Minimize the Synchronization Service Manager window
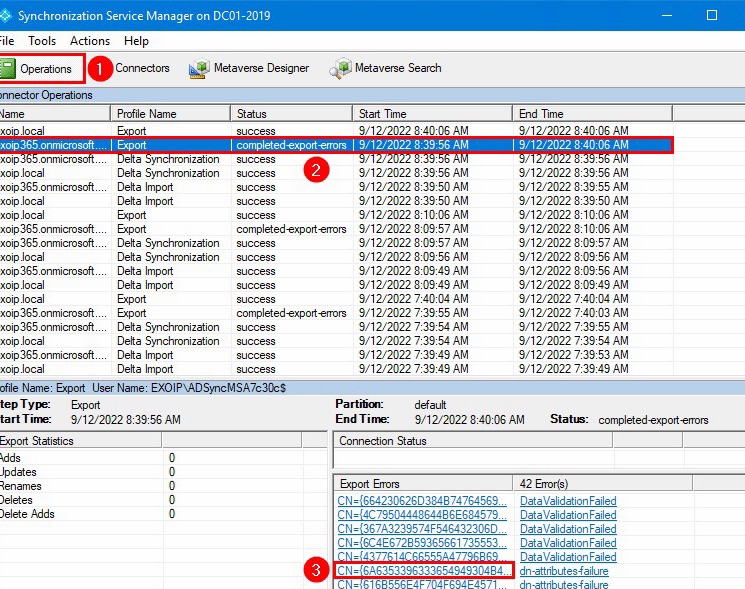The width and height of the screenshot is (745, 589). pyautogui.click(x=667, y=15)
